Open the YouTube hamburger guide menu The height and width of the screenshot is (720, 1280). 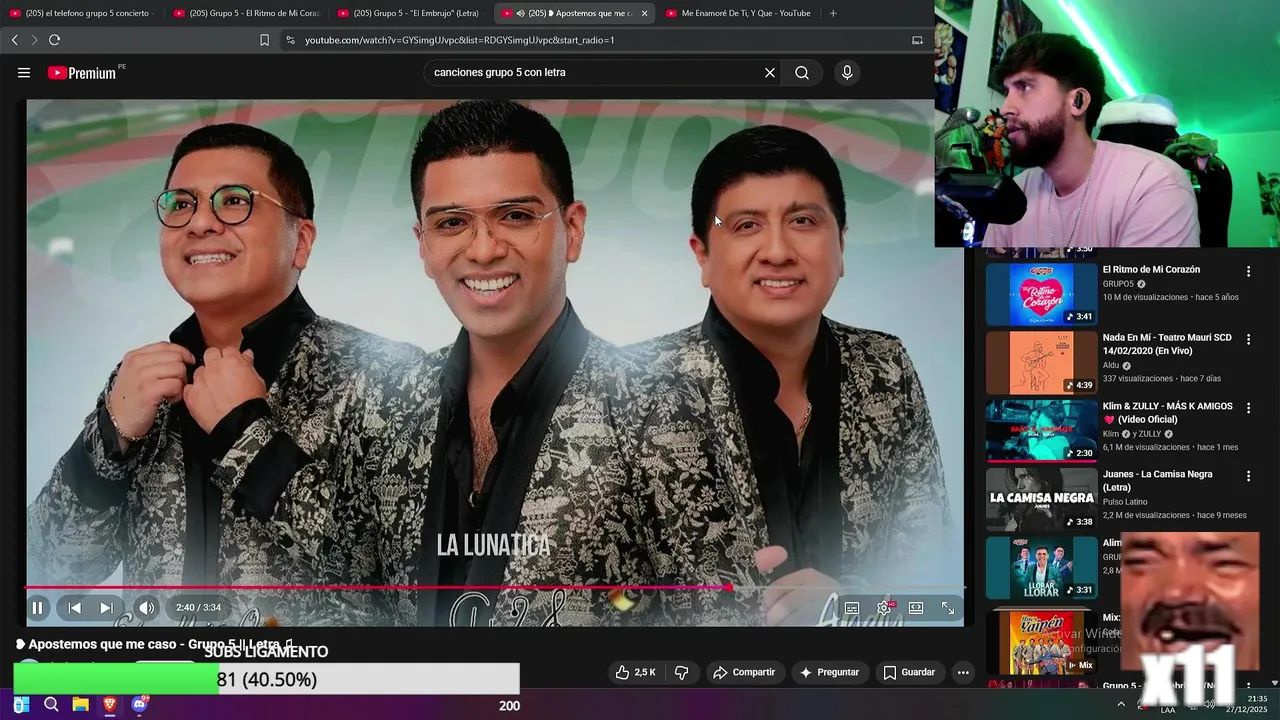[24, 72]
